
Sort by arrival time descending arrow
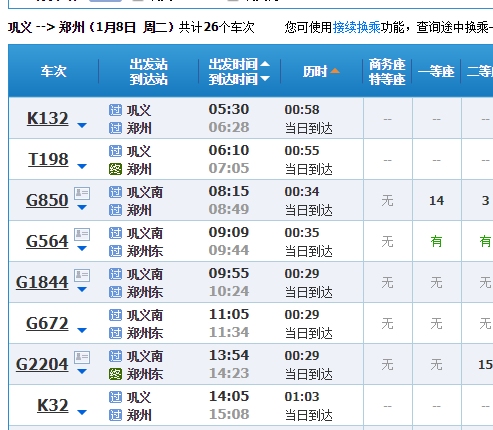(x=265, y=79)
